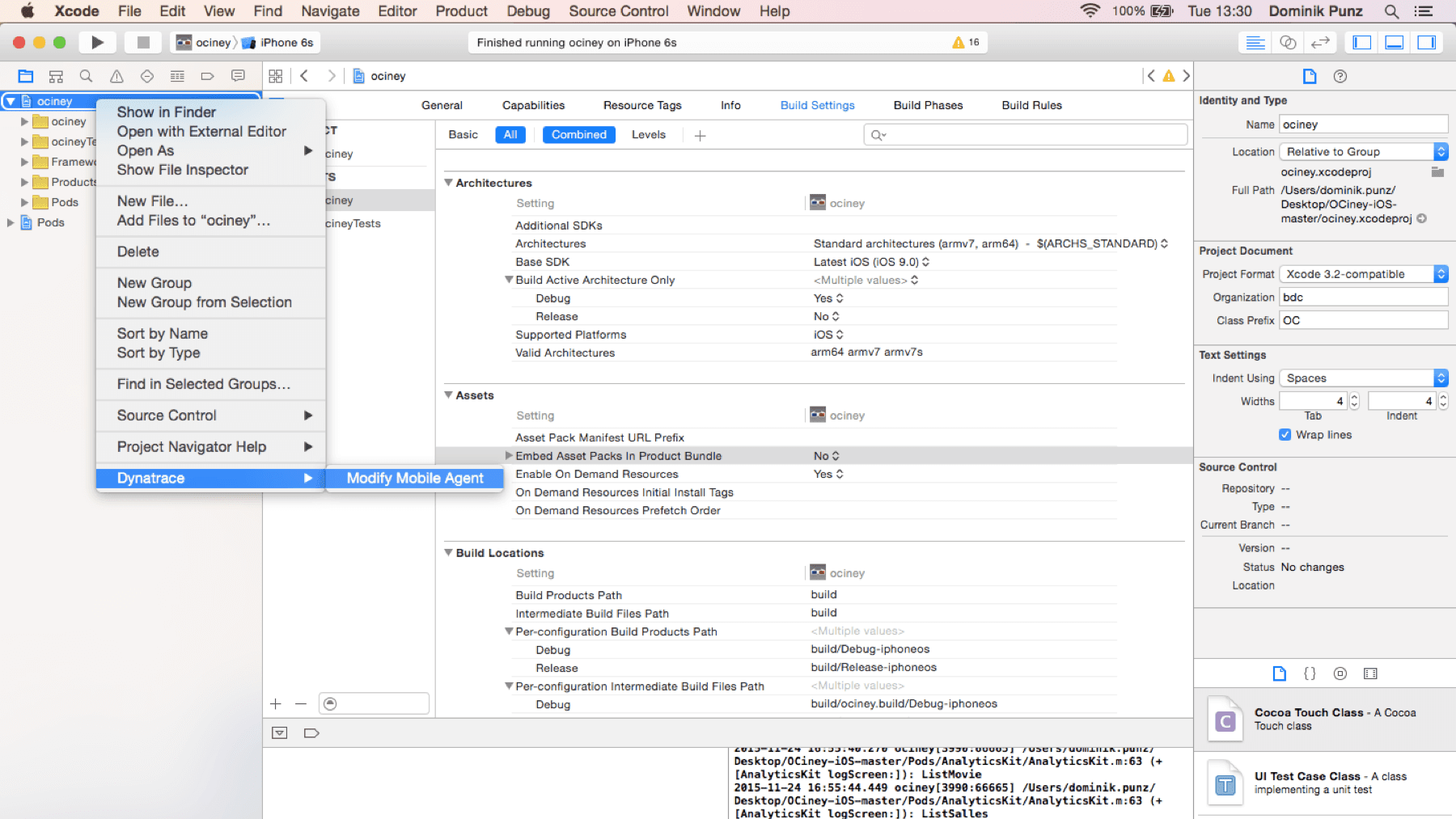
Task: Open the Debug navigator icon
Action: click(177, 76)
